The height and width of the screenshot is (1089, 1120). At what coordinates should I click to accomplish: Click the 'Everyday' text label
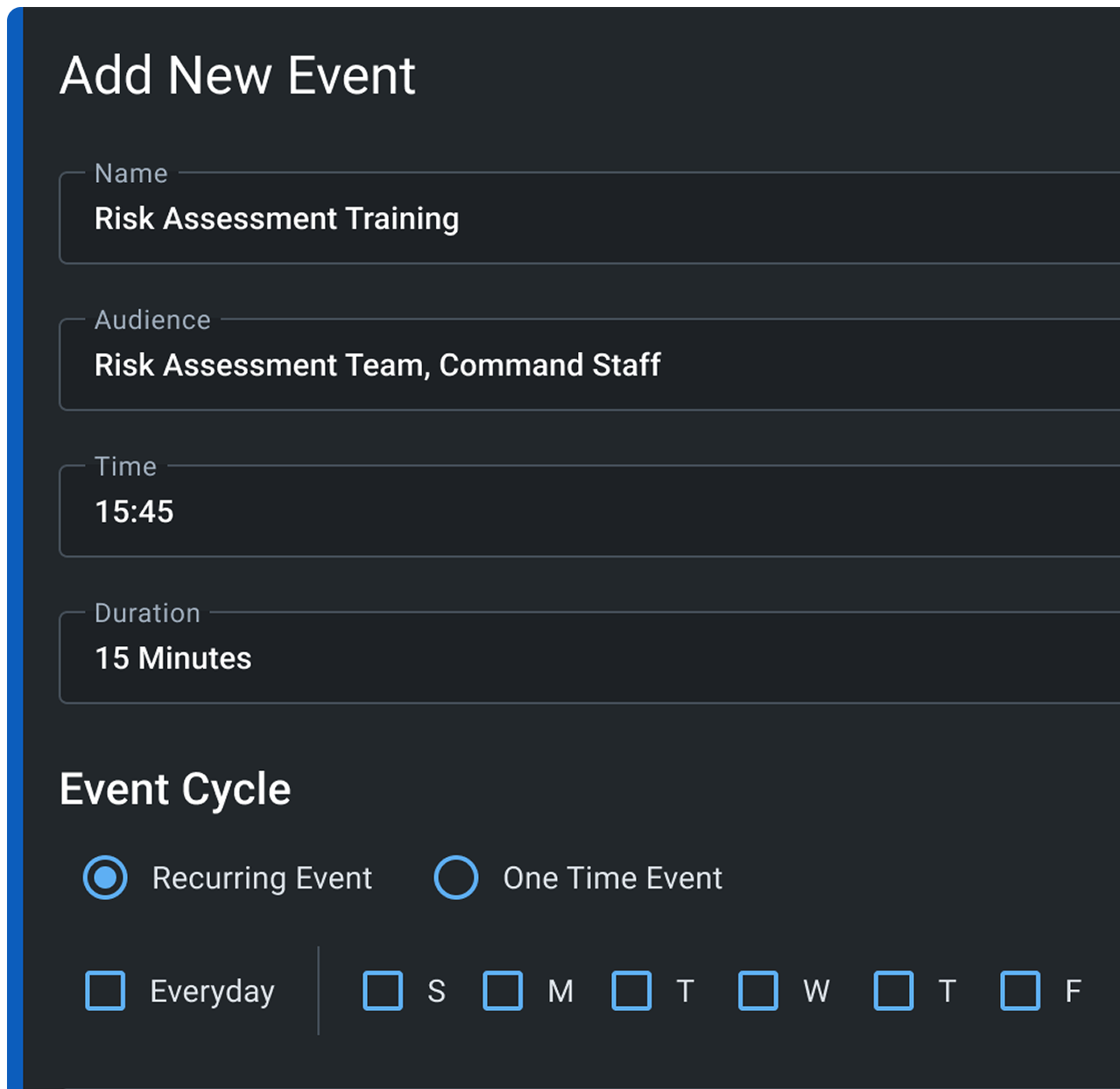[212, 992]
